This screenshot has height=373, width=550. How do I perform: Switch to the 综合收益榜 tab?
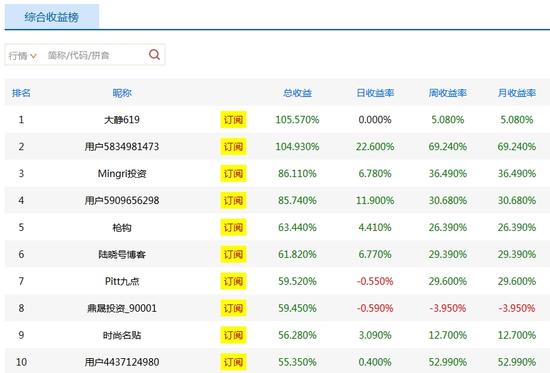coord(52,17)
